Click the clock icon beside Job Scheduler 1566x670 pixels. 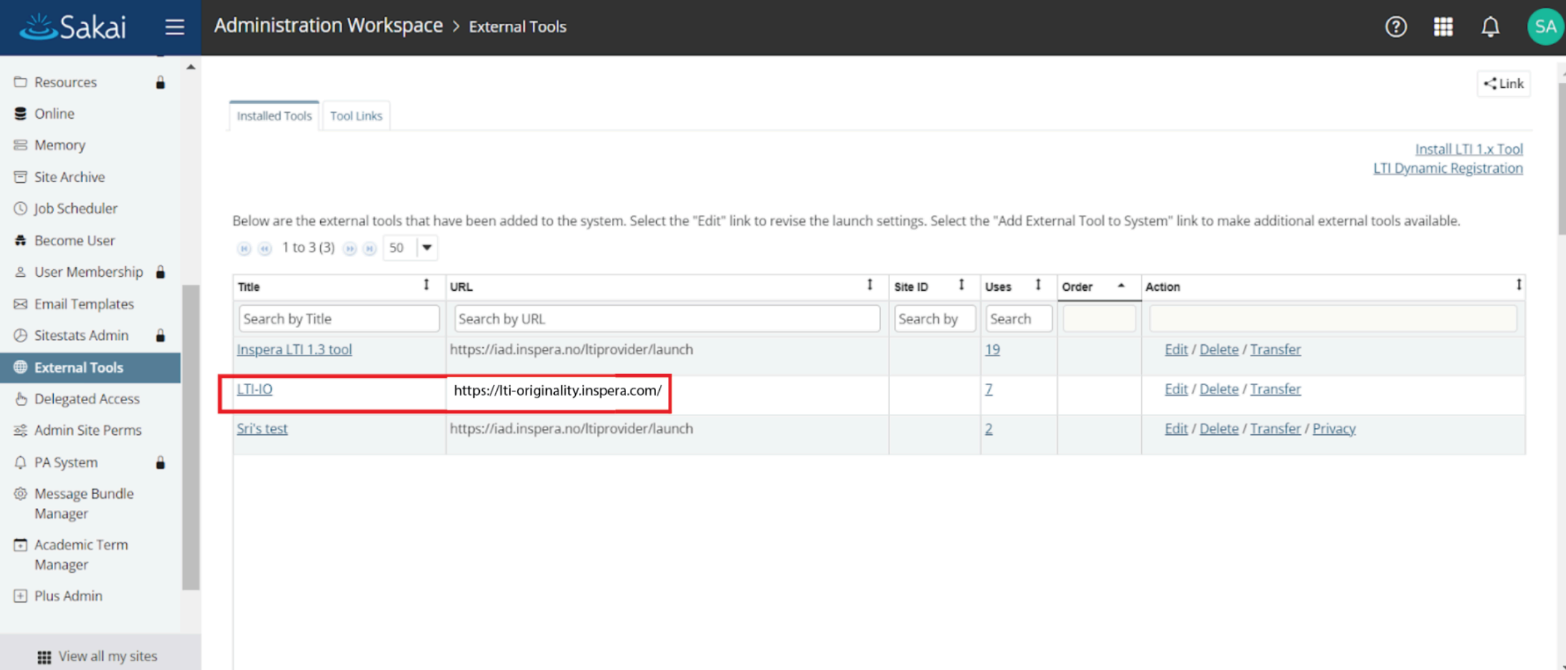(20, 209)
